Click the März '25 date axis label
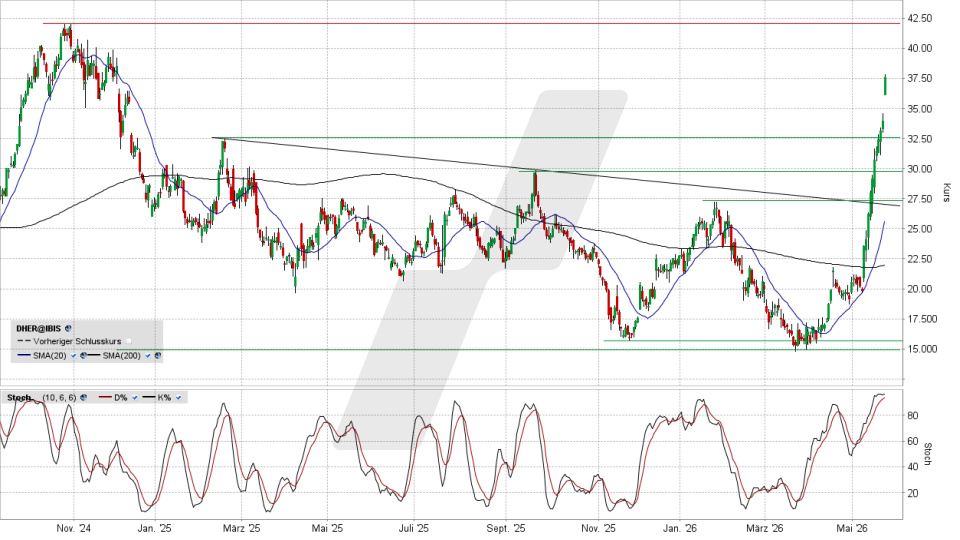 point(242,528)
